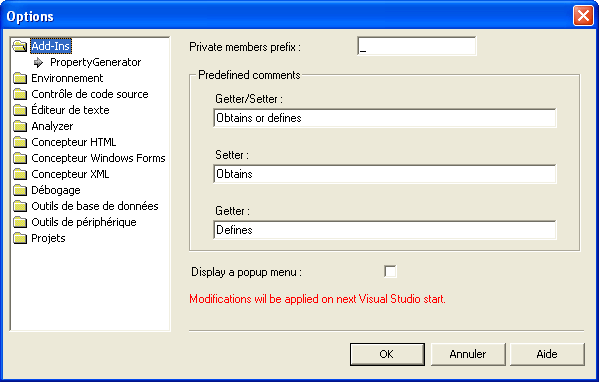
Task: Open help via the Aide button
Action: coord(547,354)
